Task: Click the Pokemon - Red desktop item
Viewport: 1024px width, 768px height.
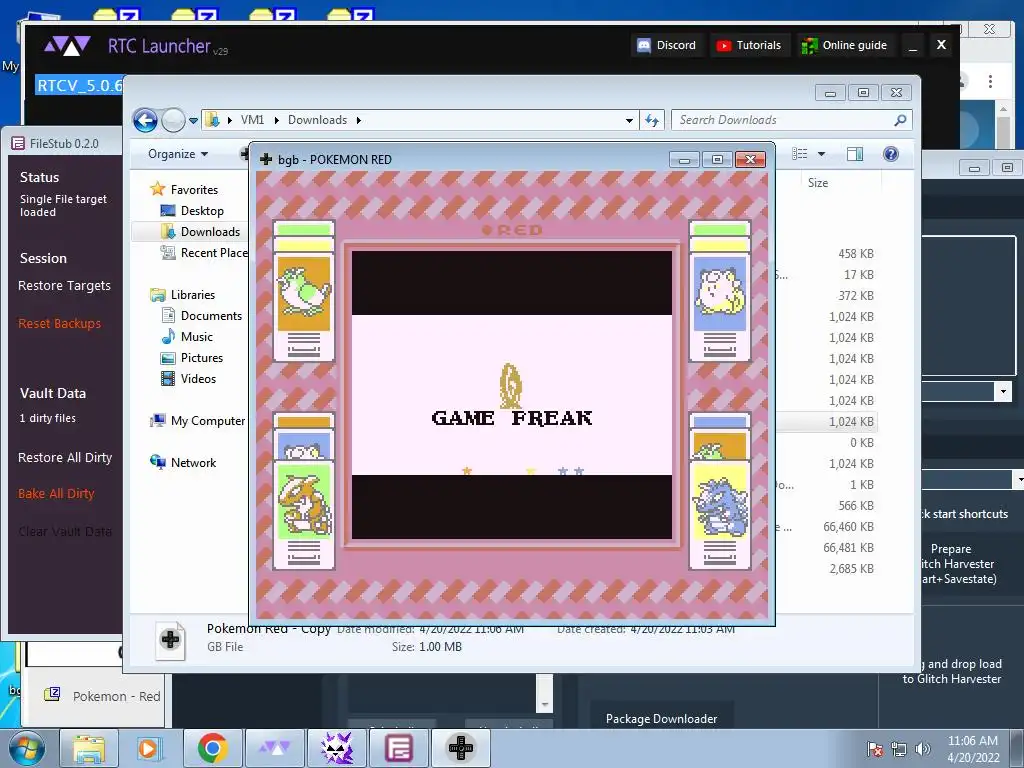Action: coord(102,696)
